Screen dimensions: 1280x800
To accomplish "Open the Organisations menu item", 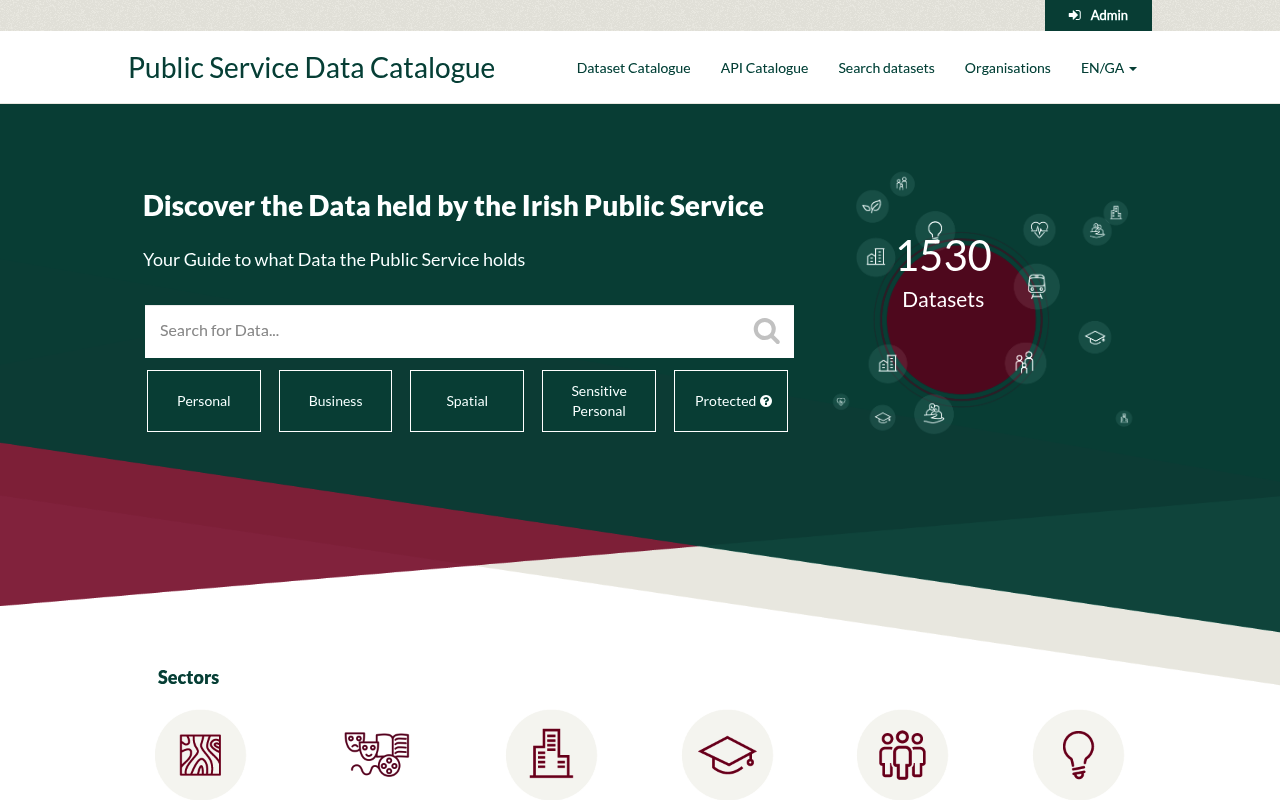I will pos(1008,68).
